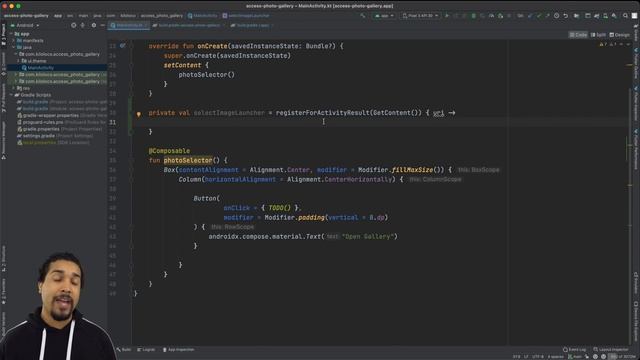Click line number 31 in the gutter
640x360 pixels.
pos(112,122)
